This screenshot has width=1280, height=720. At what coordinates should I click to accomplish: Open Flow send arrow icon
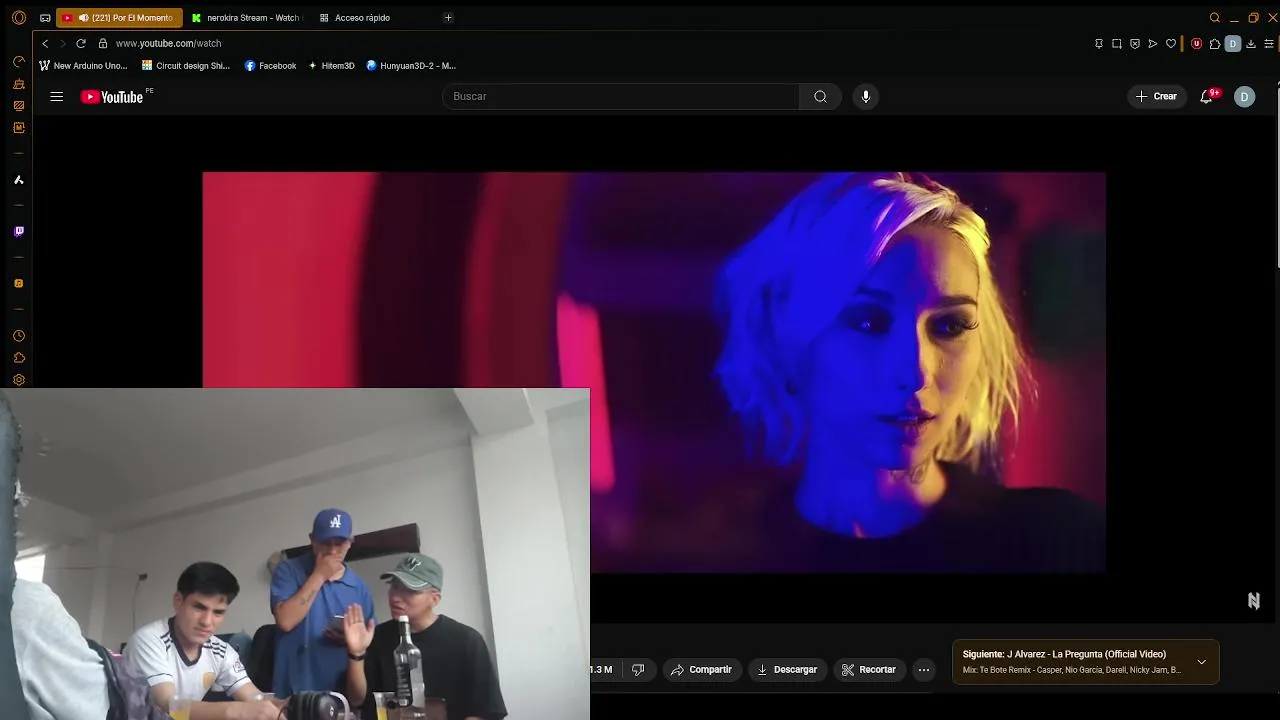click(1153, 44)
